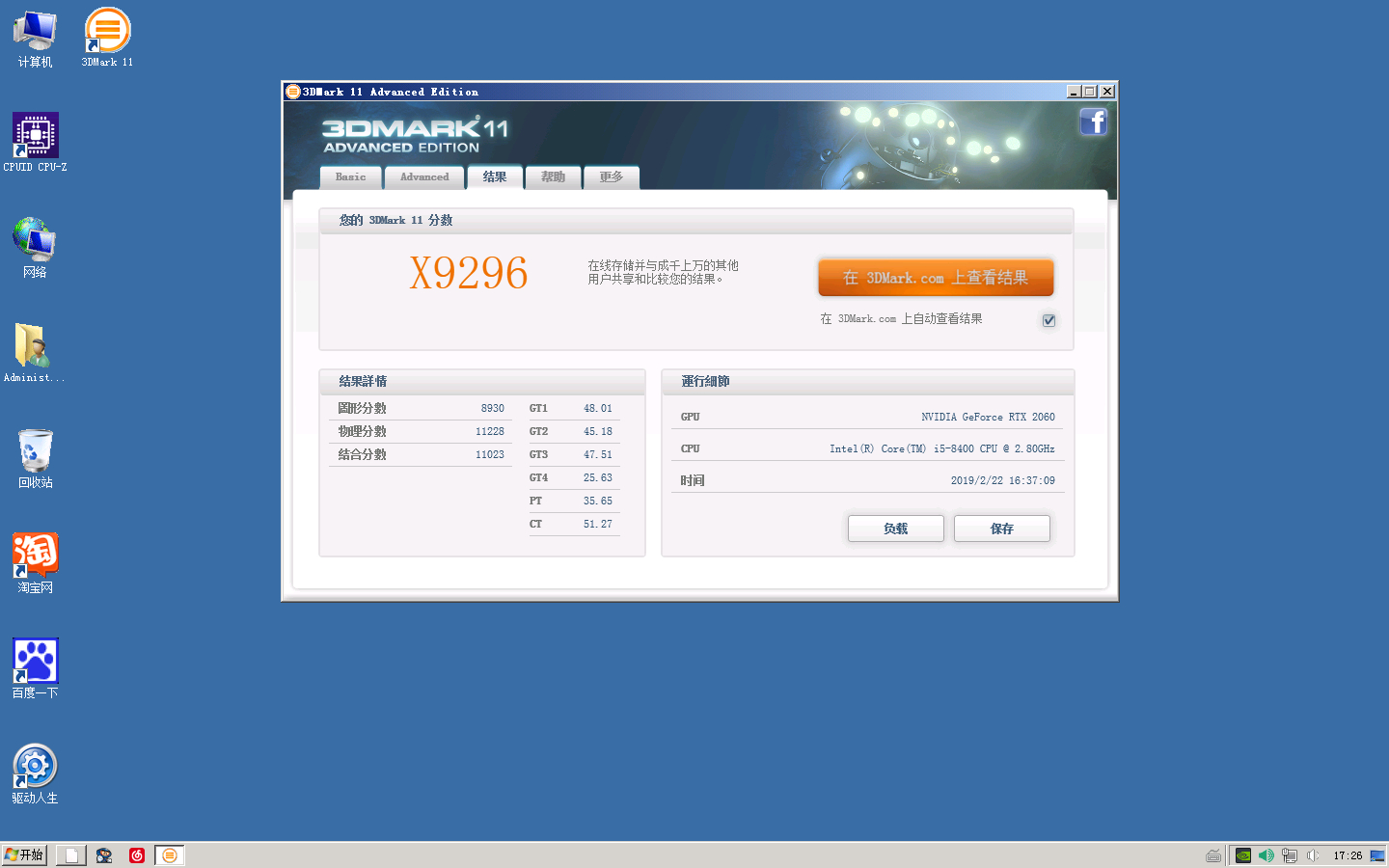Click the show desktop icon beside the clock
The width and height of the screenshot is (1389, 868).
click(1377, 855)
